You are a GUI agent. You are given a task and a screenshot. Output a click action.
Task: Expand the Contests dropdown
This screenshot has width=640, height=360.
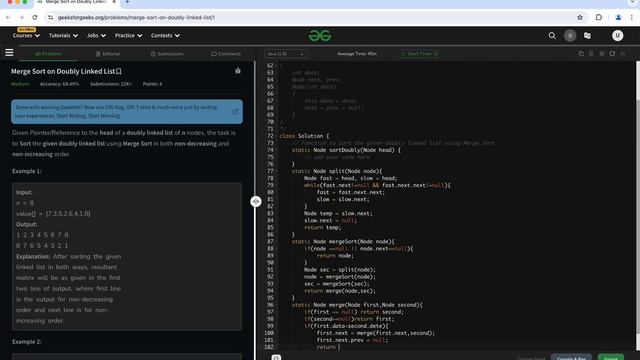pos(165,36)
